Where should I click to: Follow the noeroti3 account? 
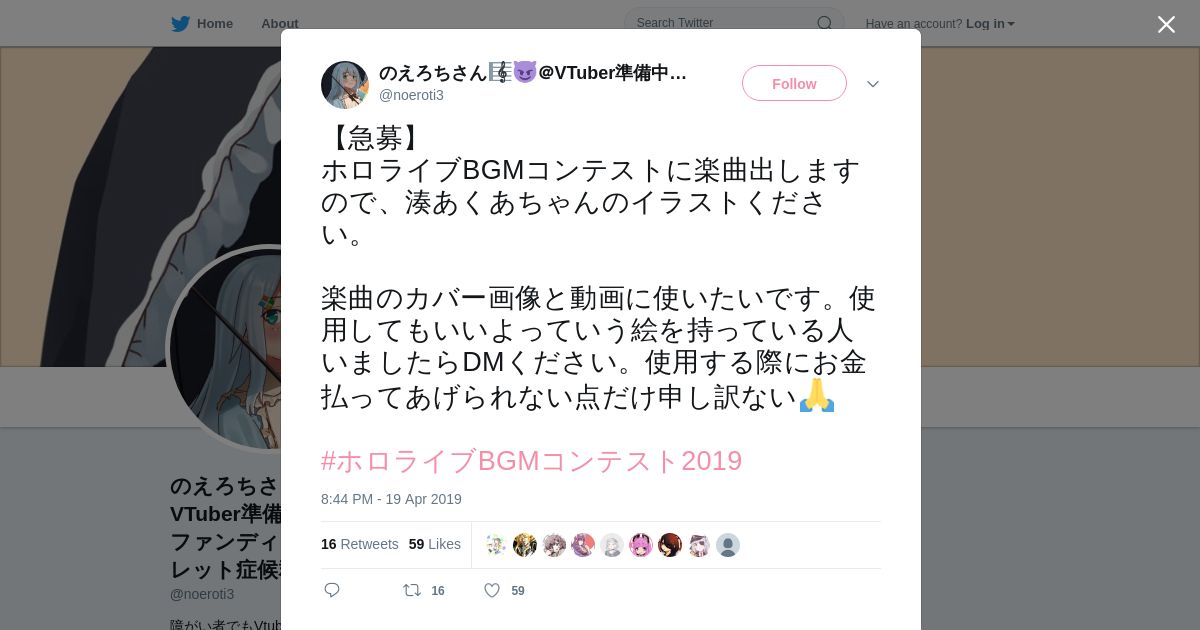794,83
